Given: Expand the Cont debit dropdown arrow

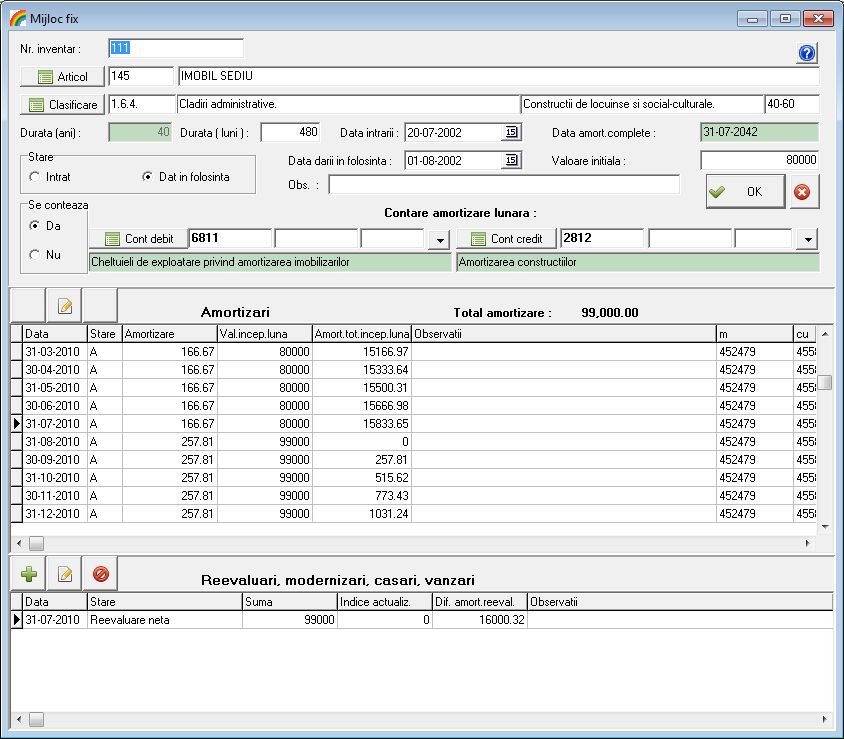Looking at the screenshot, I should [439, 239].
